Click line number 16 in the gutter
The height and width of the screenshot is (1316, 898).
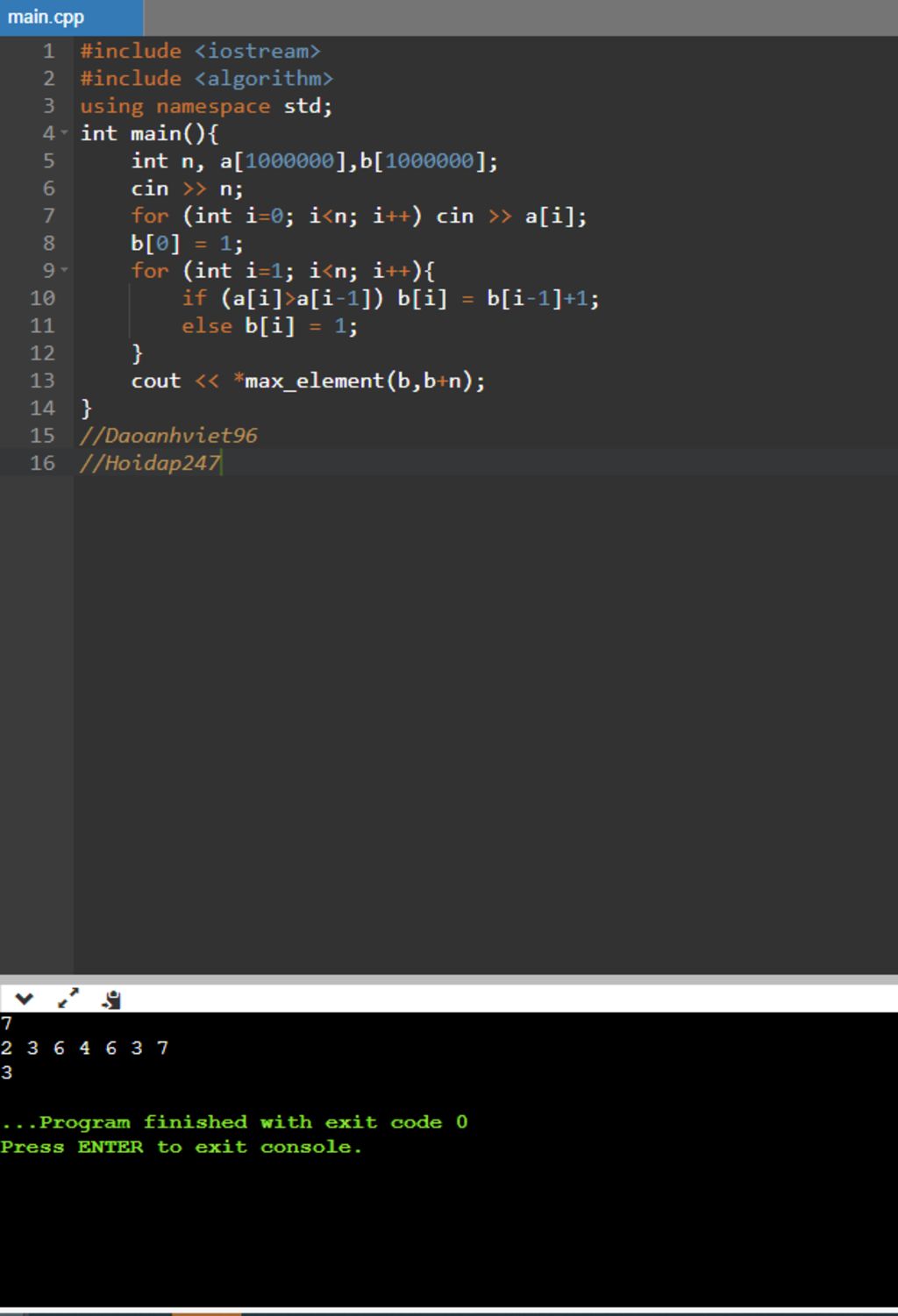tap(42, 463)
